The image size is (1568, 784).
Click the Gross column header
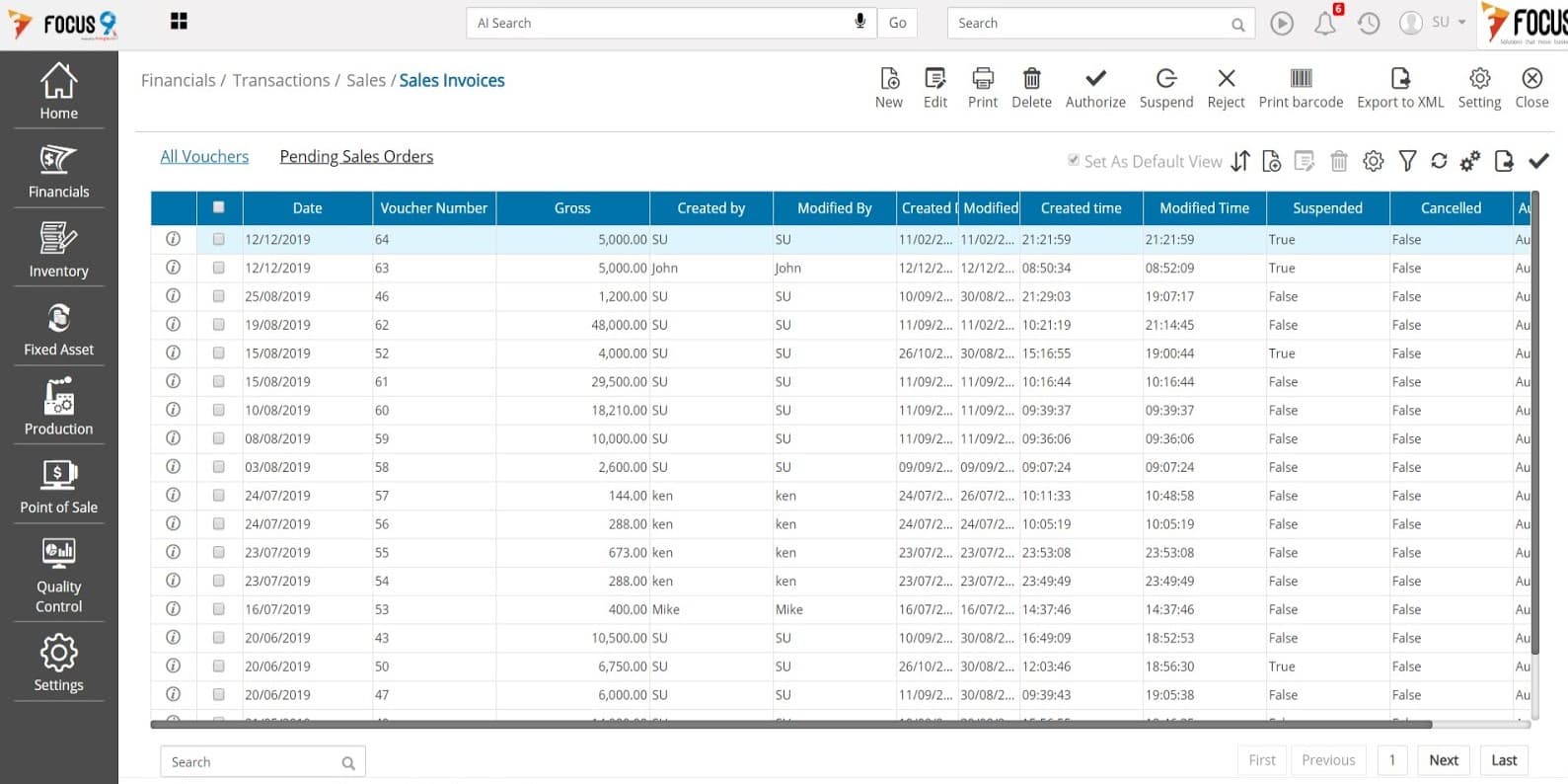[572, 208]
